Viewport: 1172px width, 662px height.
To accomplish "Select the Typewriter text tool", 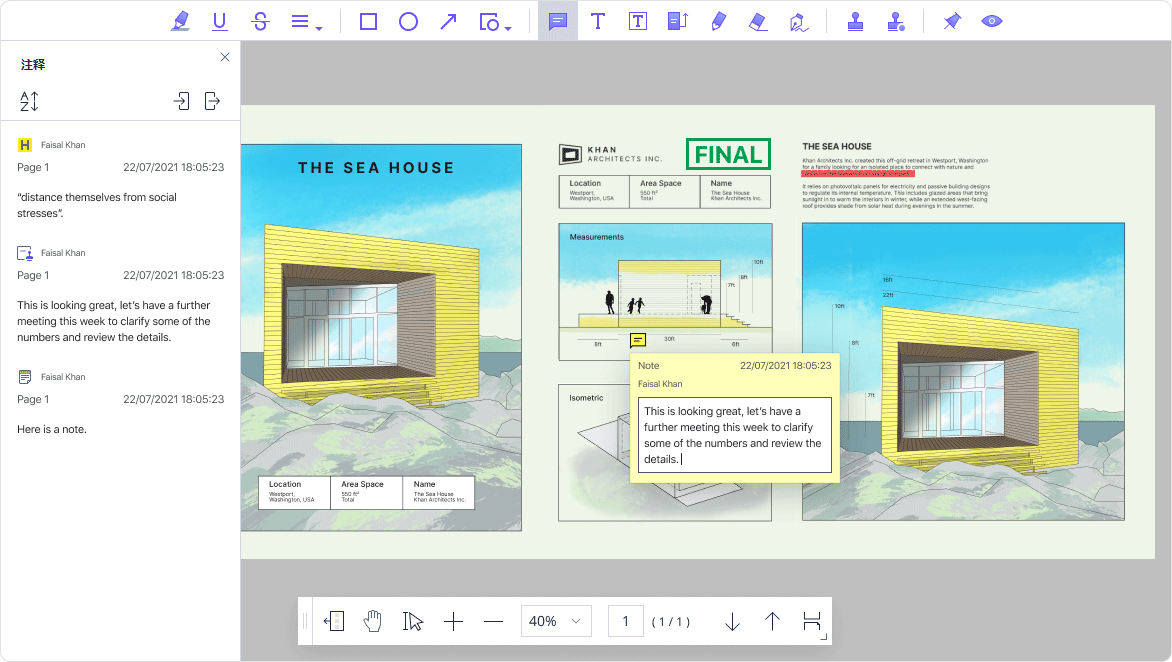I will 598,21.
